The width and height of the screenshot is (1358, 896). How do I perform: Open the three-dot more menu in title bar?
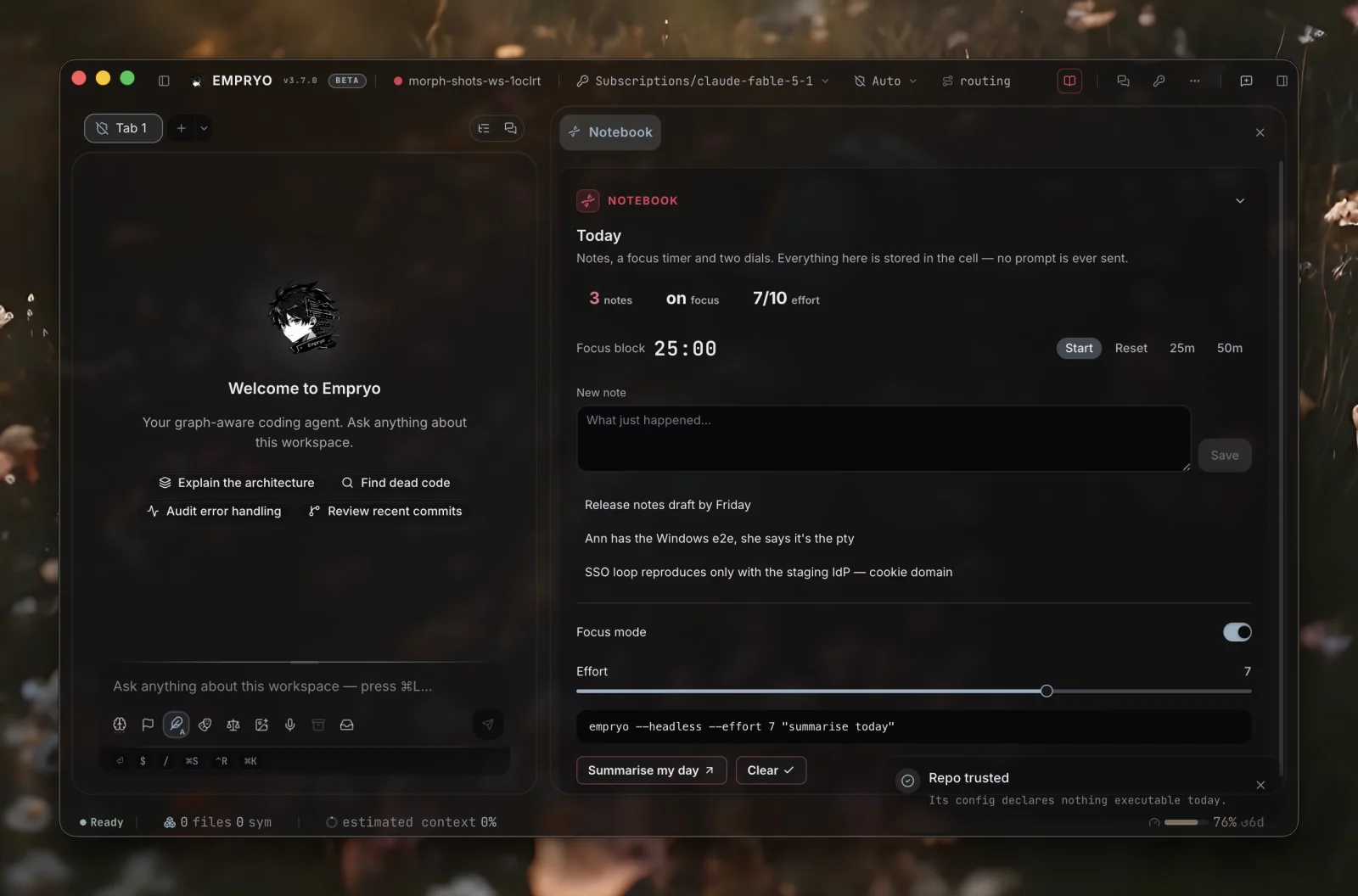[1194, 81]
